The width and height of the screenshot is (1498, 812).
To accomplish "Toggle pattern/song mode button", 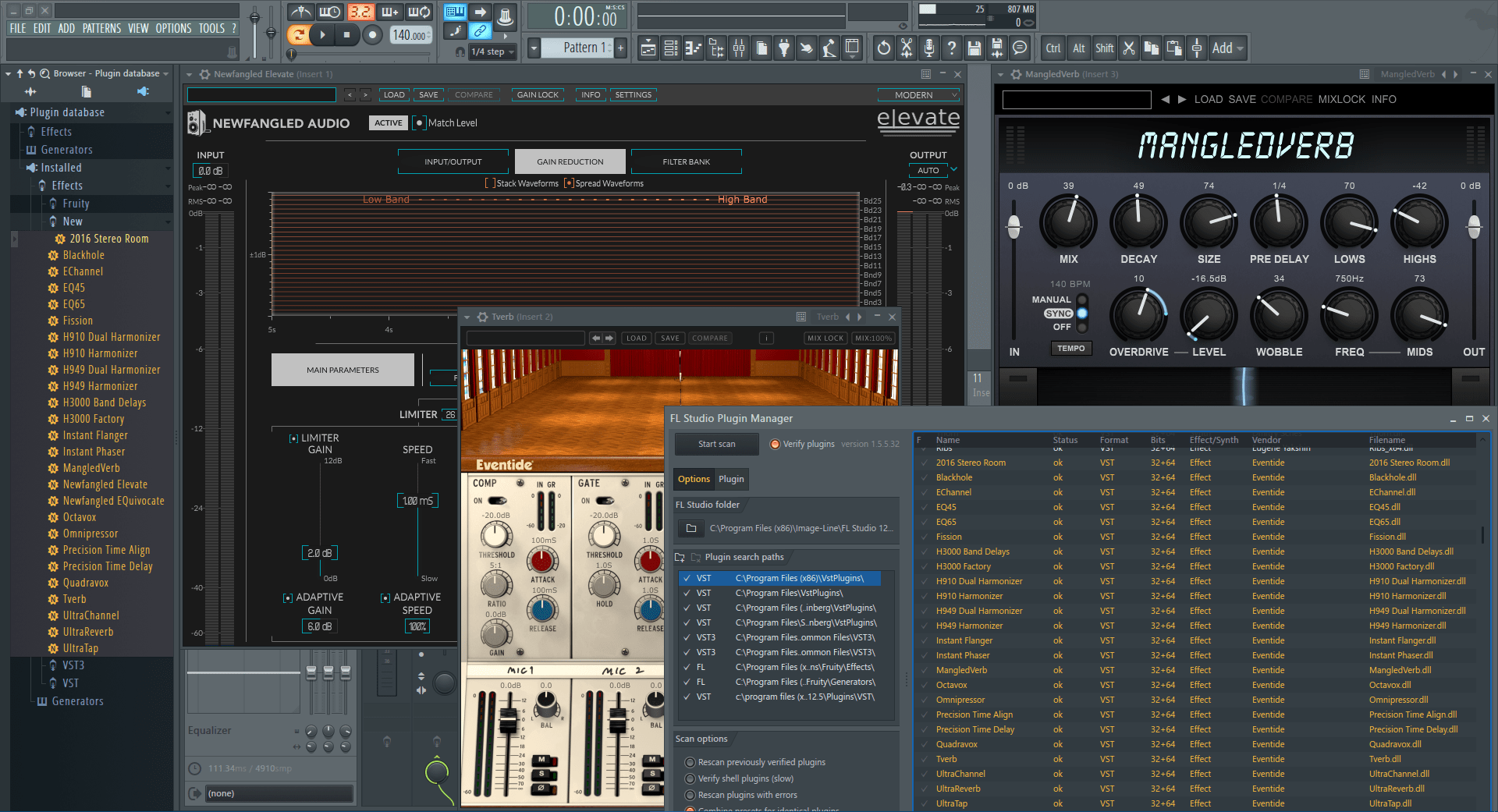I will click(x=297, y=35).
